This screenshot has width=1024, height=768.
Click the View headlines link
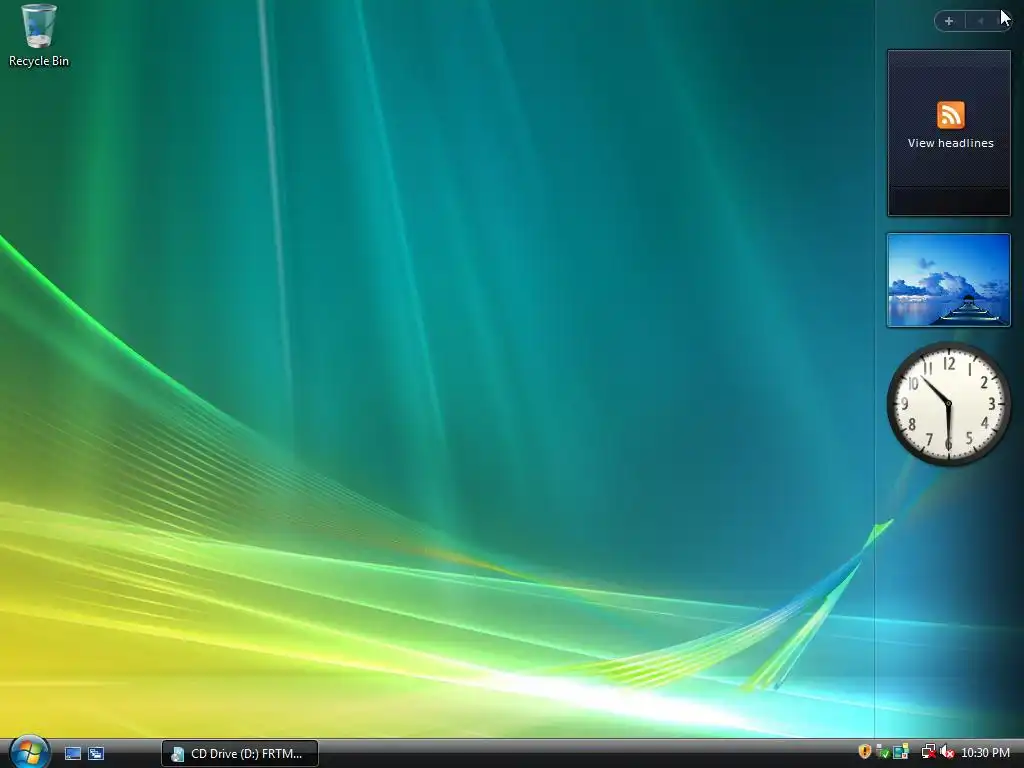click(x=950, y=143)
